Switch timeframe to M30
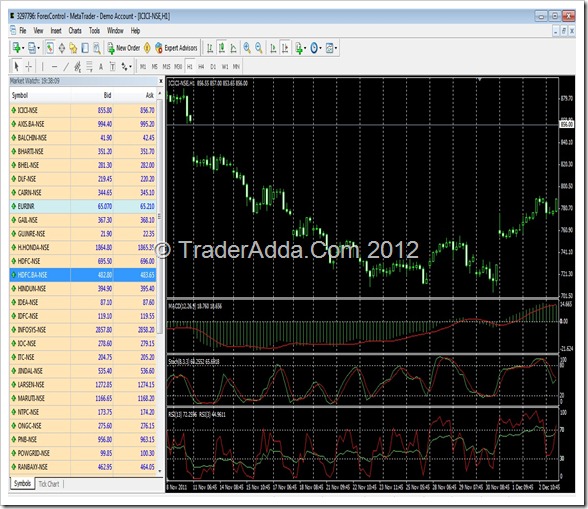 tap(178, 67)
